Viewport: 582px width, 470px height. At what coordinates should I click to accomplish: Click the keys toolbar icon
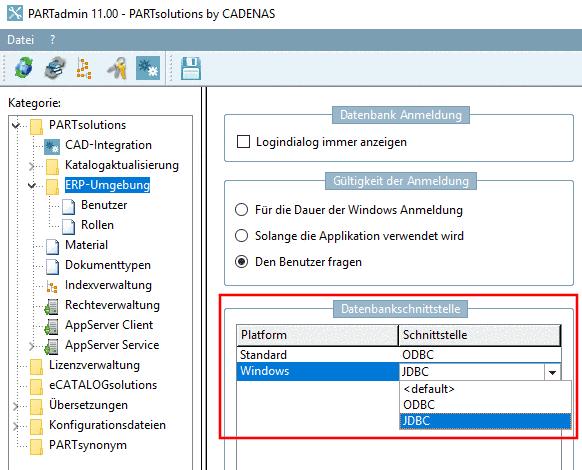[117, 68]
